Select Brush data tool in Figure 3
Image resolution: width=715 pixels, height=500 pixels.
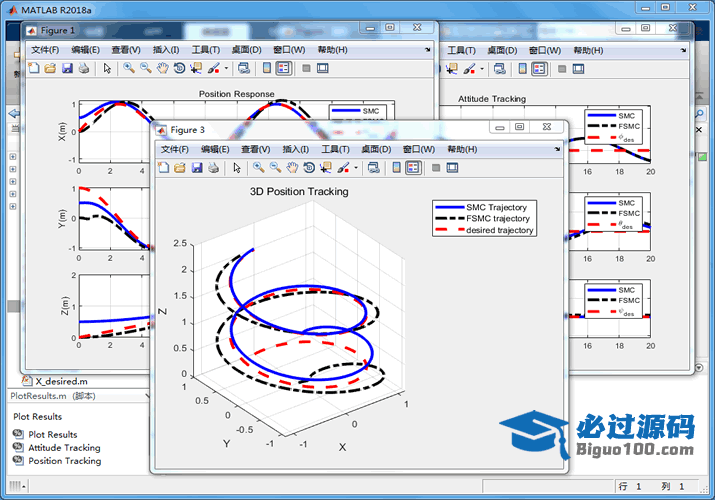[343, 168]
